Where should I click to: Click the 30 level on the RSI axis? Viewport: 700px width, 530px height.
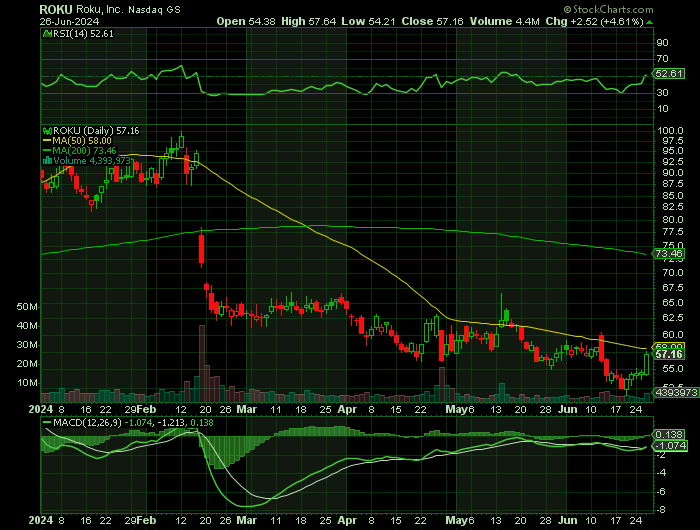coord(662,92)
